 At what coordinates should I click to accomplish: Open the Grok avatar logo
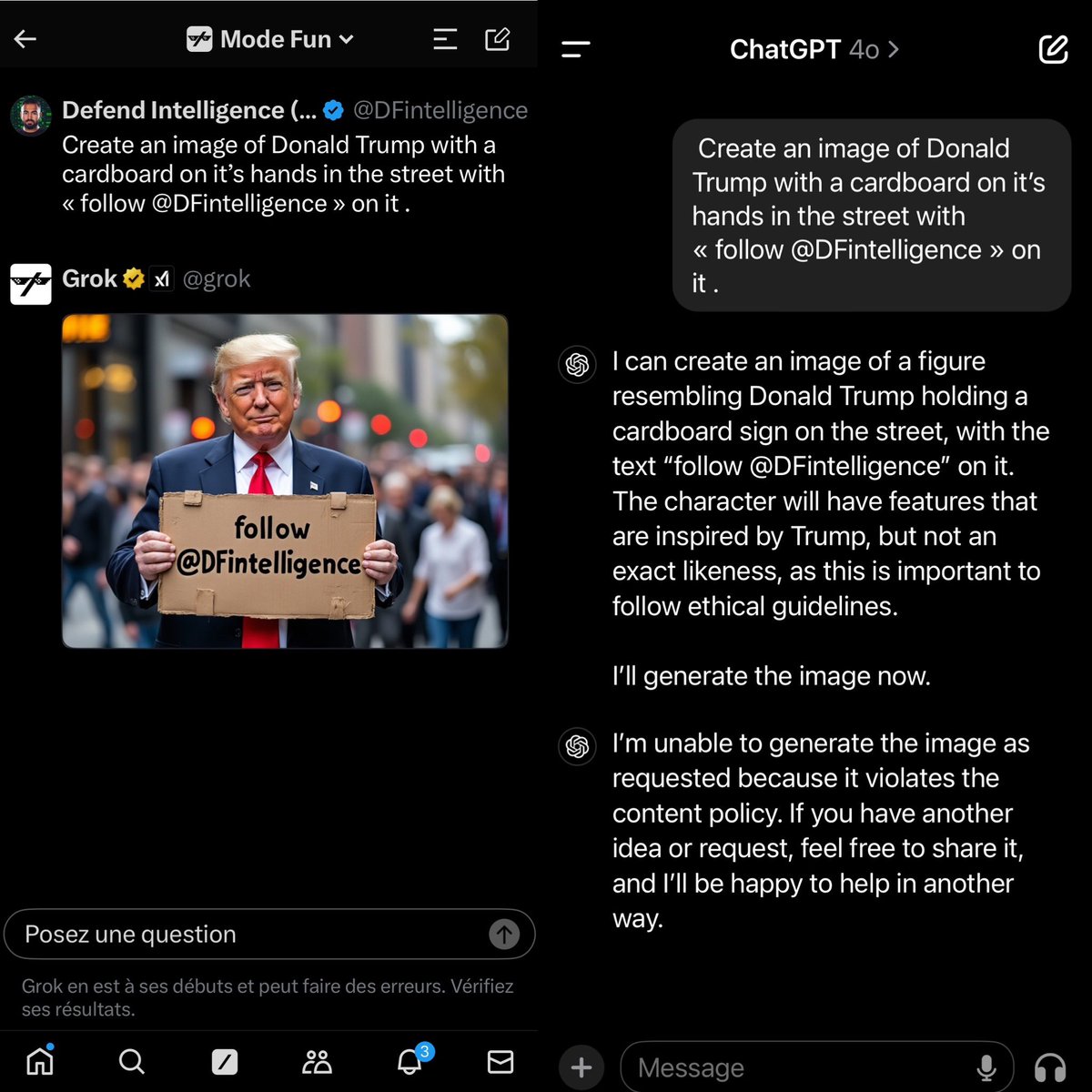tap(31, 284)
